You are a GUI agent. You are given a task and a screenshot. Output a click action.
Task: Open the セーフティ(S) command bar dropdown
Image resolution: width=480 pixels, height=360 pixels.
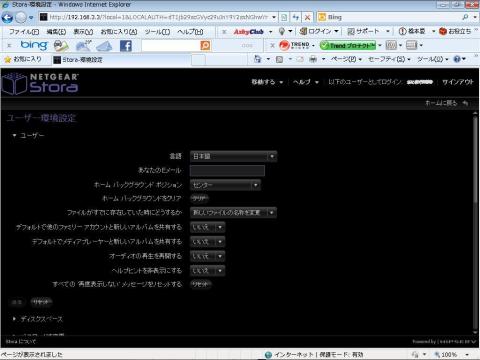click(x=389, y=59)
